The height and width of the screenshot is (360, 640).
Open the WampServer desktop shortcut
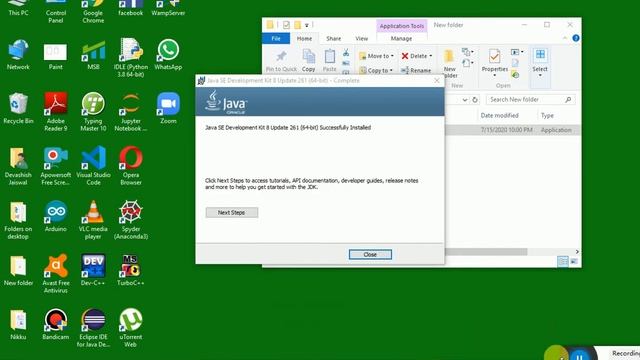click(168, 8)
